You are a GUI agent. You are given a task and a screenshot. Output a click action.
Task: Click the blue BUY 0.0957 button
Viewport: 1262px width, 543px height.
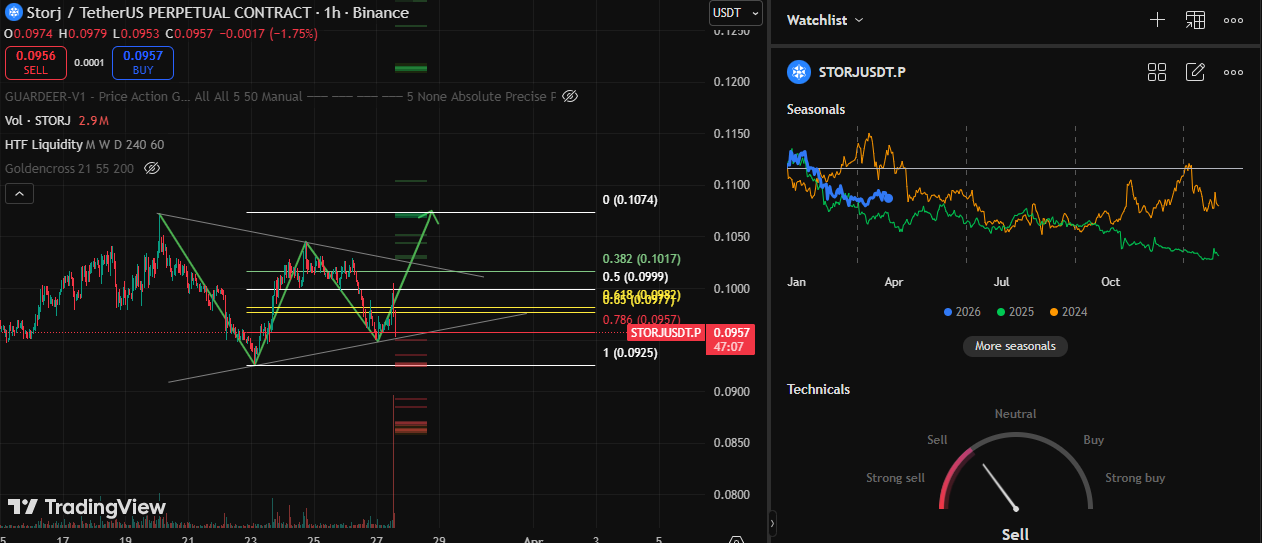(143, 63)
